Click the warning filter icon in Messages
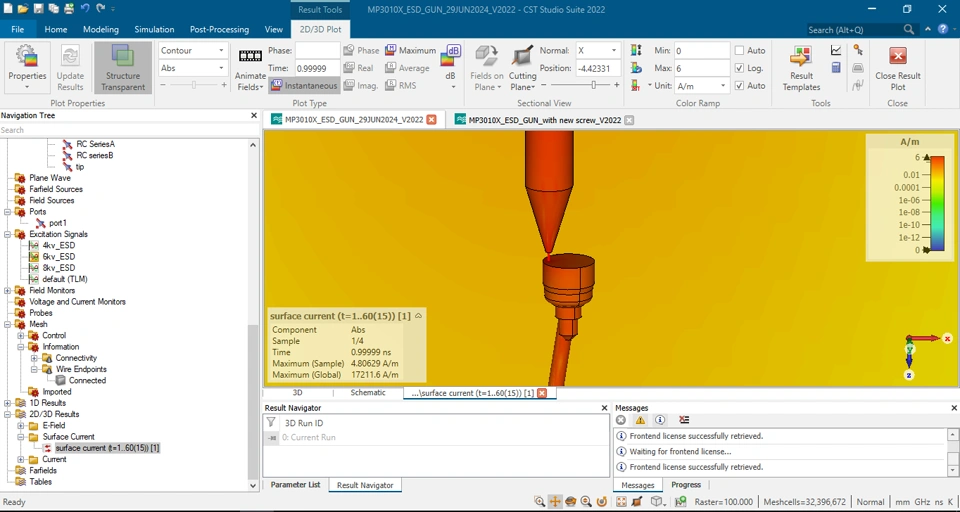The width and height of the screenshot is (960, 512). [x=640, y=420]
